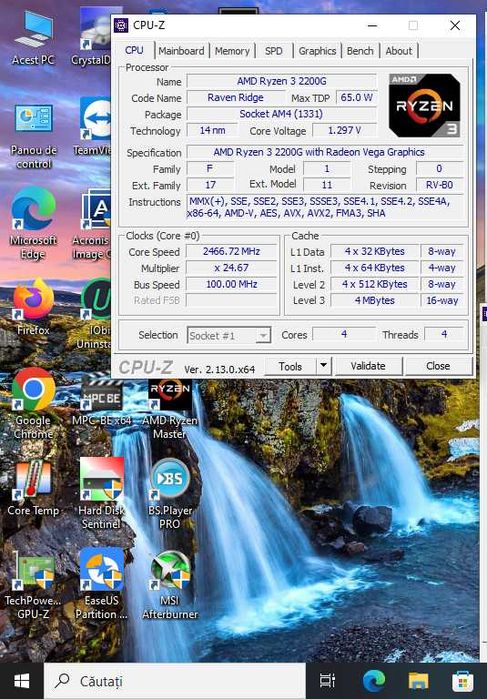The width and height of the screenshot is (487, 699).
Task: Launch Firefox from the desktop
Action: tap(33, 308)
